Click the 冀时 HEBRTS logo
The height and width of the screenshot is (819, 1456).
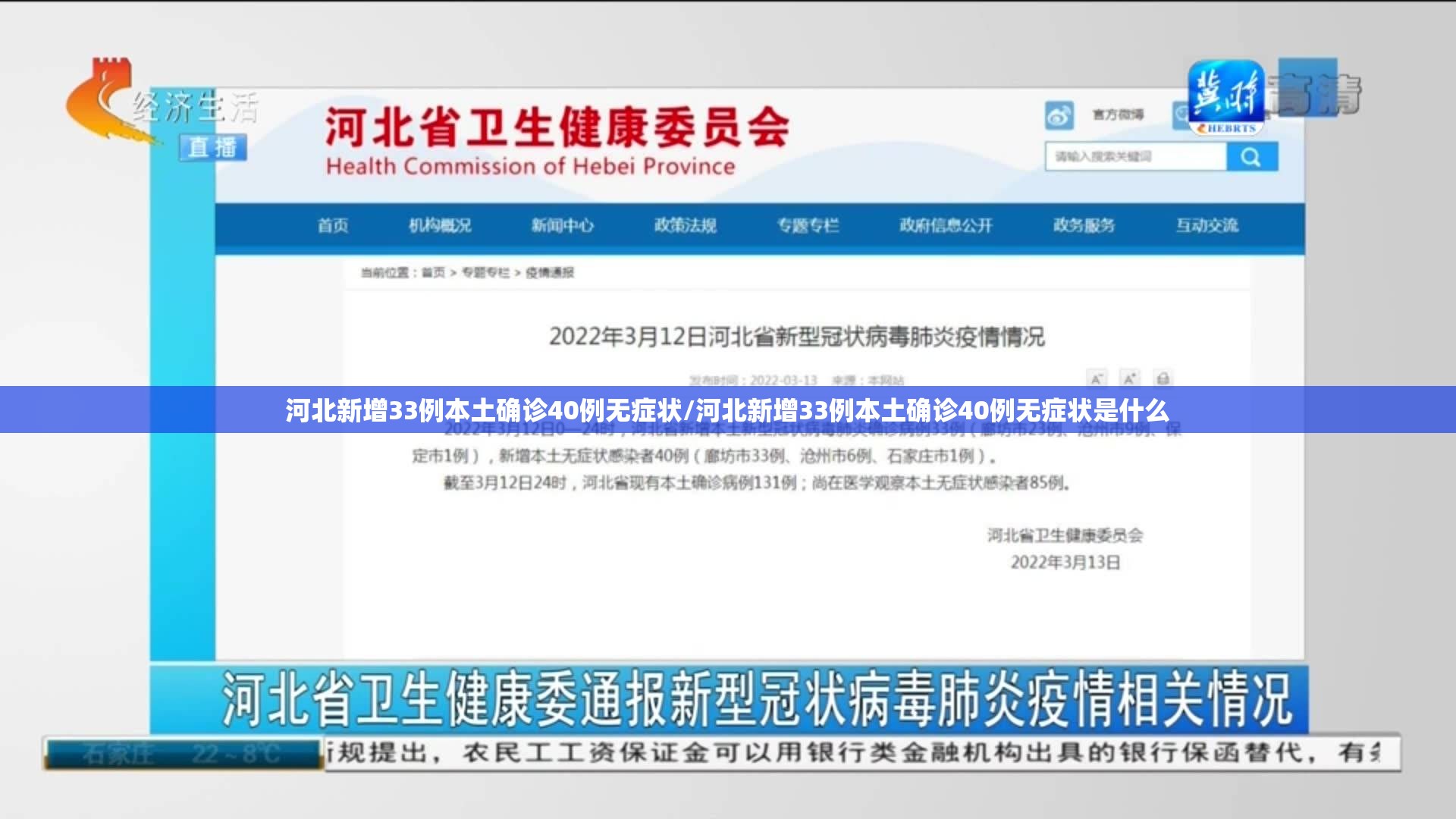tap(1225, 97)
